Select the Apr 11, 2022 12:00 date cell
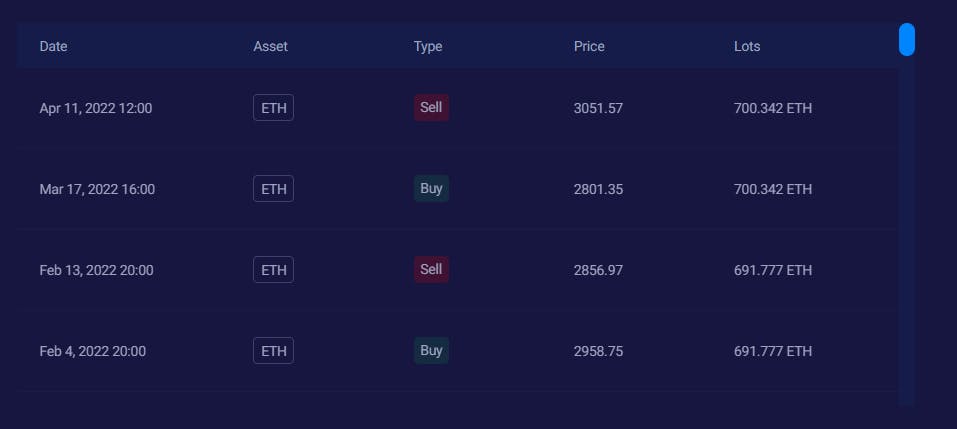957x429 pixels. tap(96, 108)
